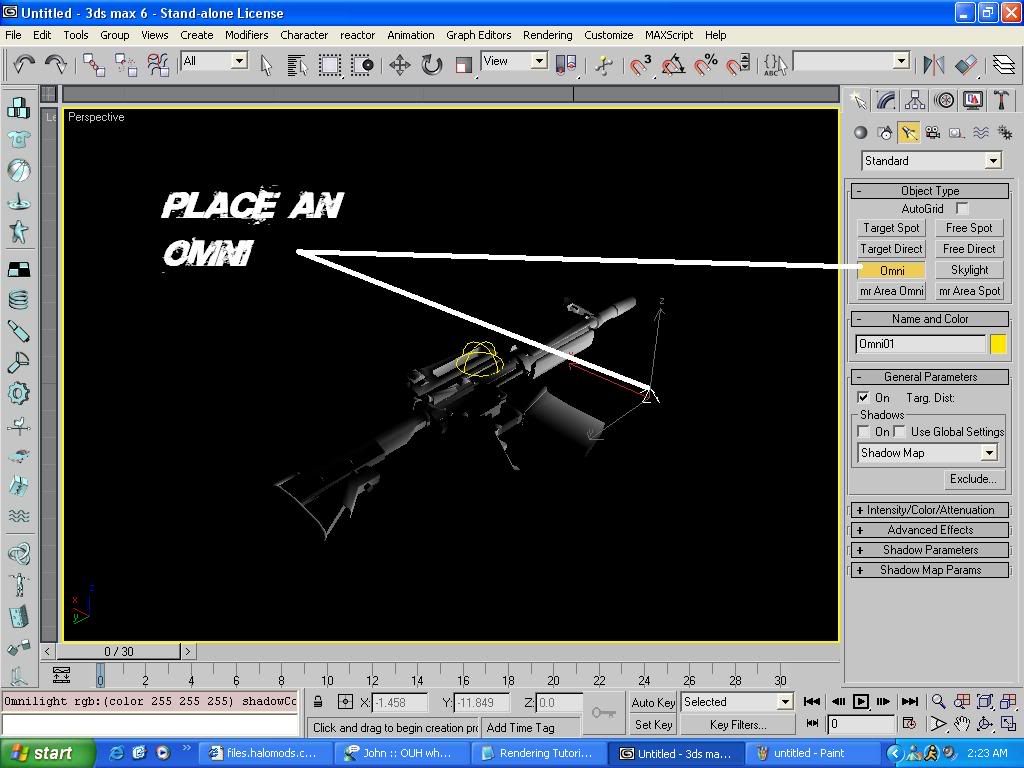
Task: Toggle the Auto Key button
Action: point(652,703)
